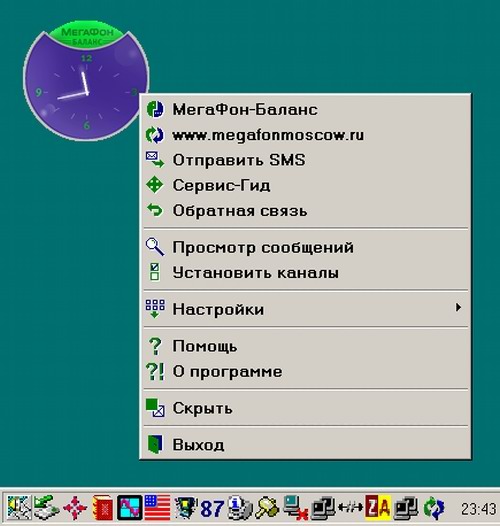Image resolution: width=500 pixels, height=526 pixels.
Task: Click the ZA ZoneAlarm tray icon
Action: coord(378,508)
